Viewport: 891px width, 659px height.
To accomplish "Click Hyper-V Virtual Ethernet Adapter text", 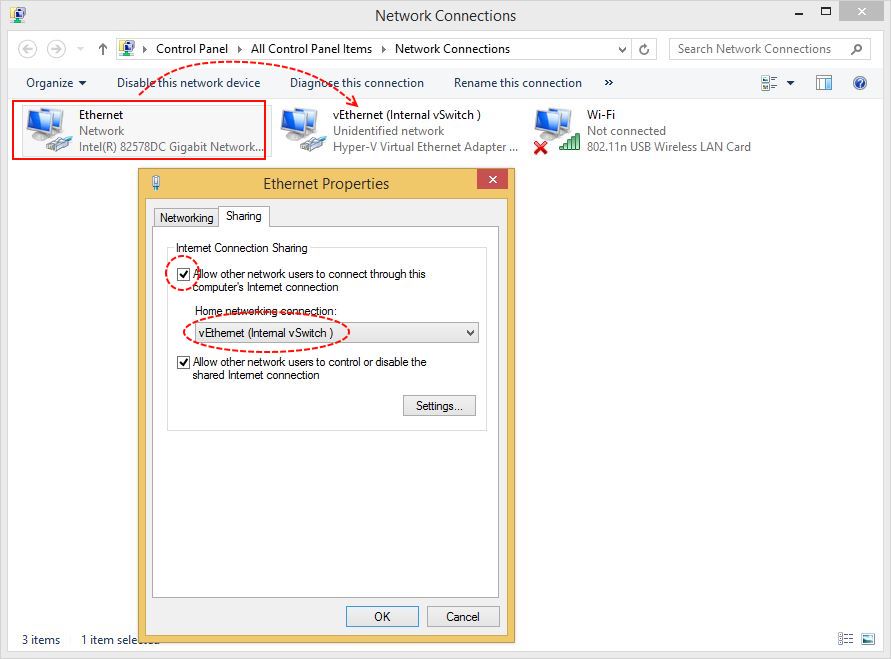I will pyautogui.click(x=425, y=147).
